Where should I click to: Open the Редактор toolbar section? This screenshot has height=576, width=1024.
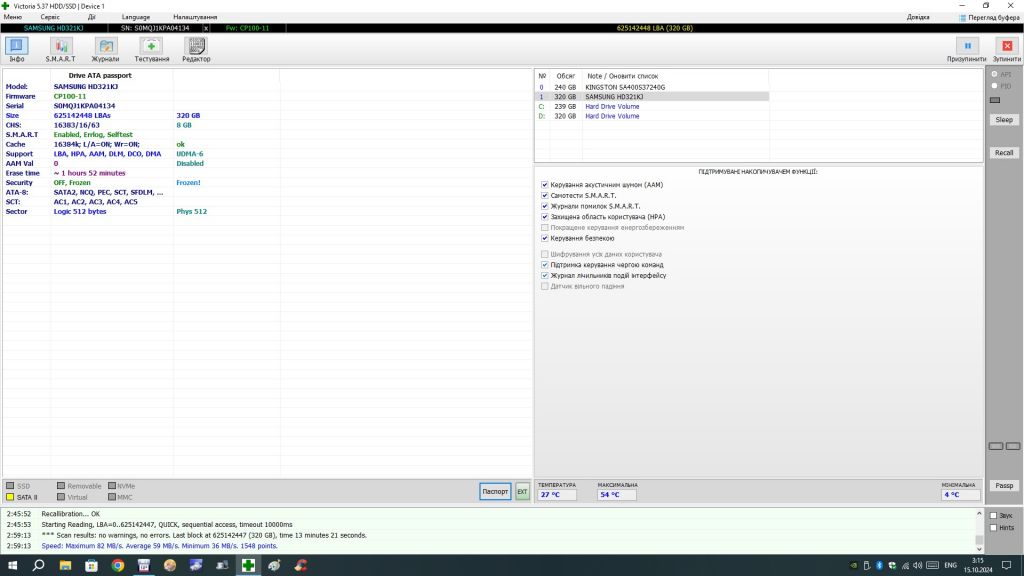click(x=196, y=50)
